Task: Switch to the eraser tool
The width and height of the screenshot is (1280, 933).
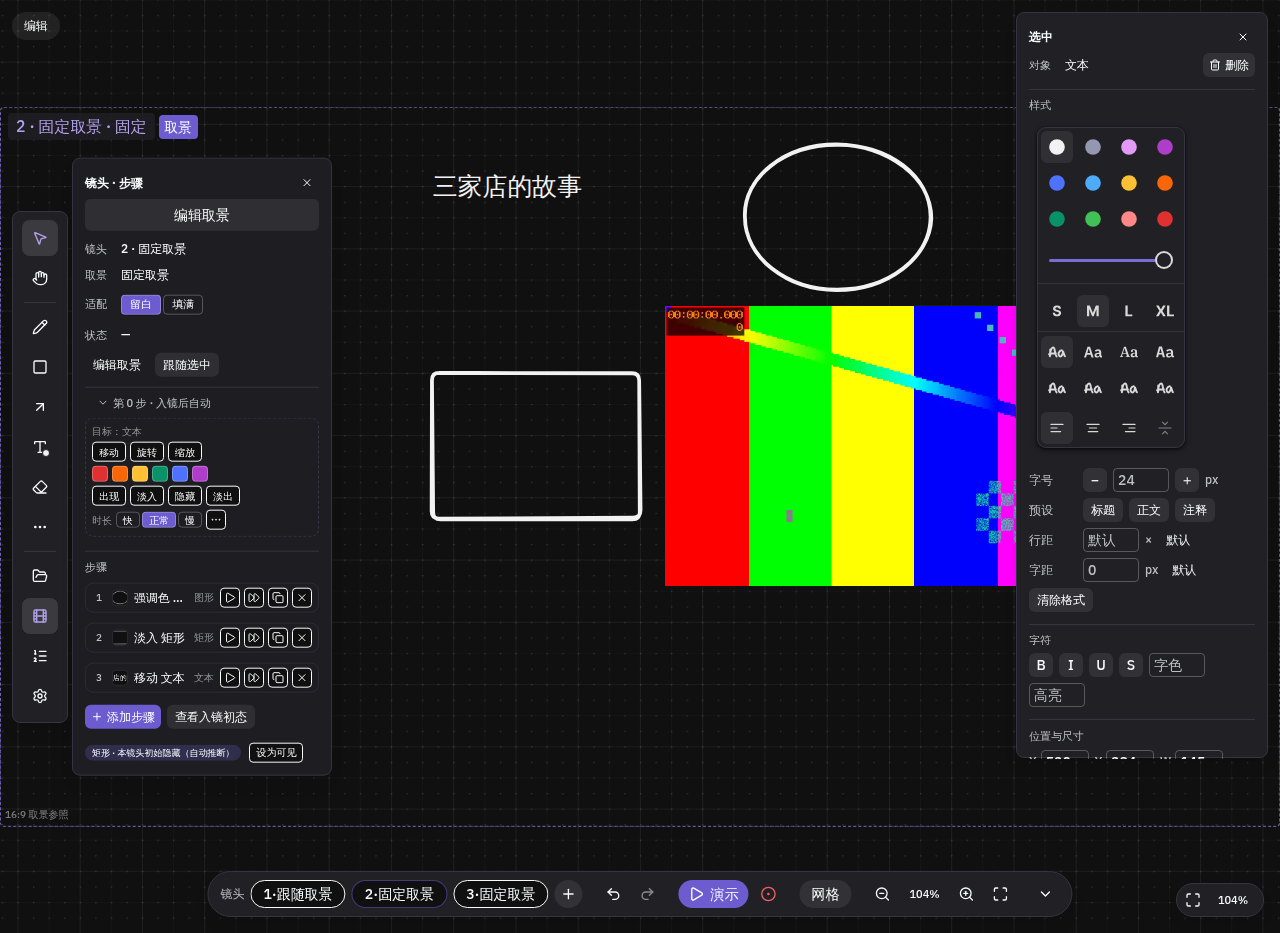Action: coord(40,487)
